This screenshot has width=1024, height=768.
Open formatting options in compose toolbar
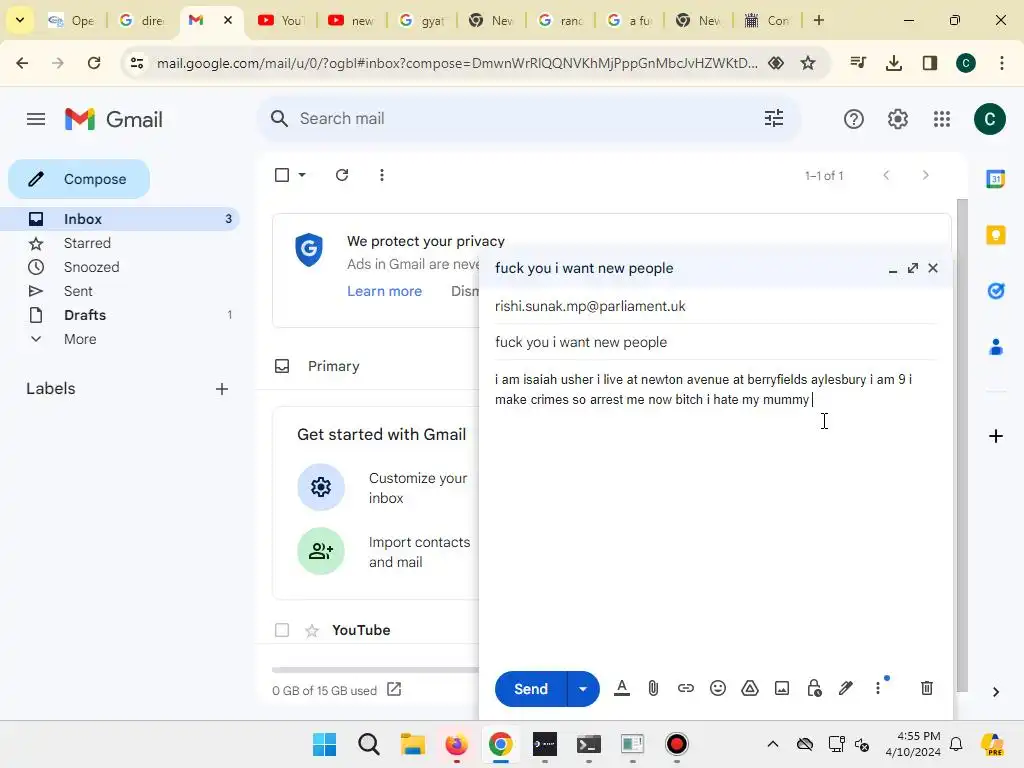pos(622,688)
